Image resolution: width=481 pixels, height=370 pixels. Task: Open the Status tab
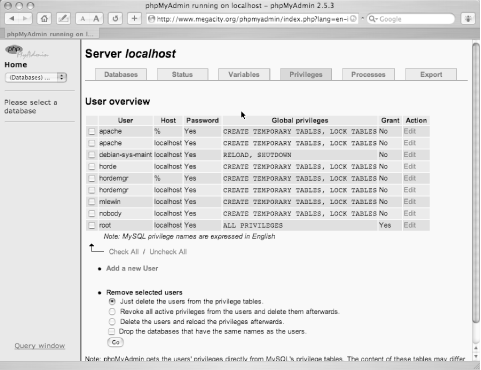coord(182,74)
